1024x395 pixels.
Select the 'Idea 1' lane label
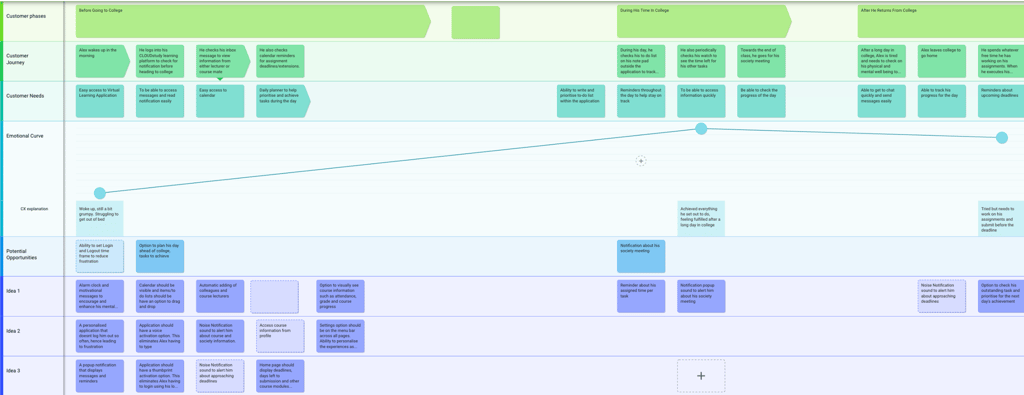(13, 291)
